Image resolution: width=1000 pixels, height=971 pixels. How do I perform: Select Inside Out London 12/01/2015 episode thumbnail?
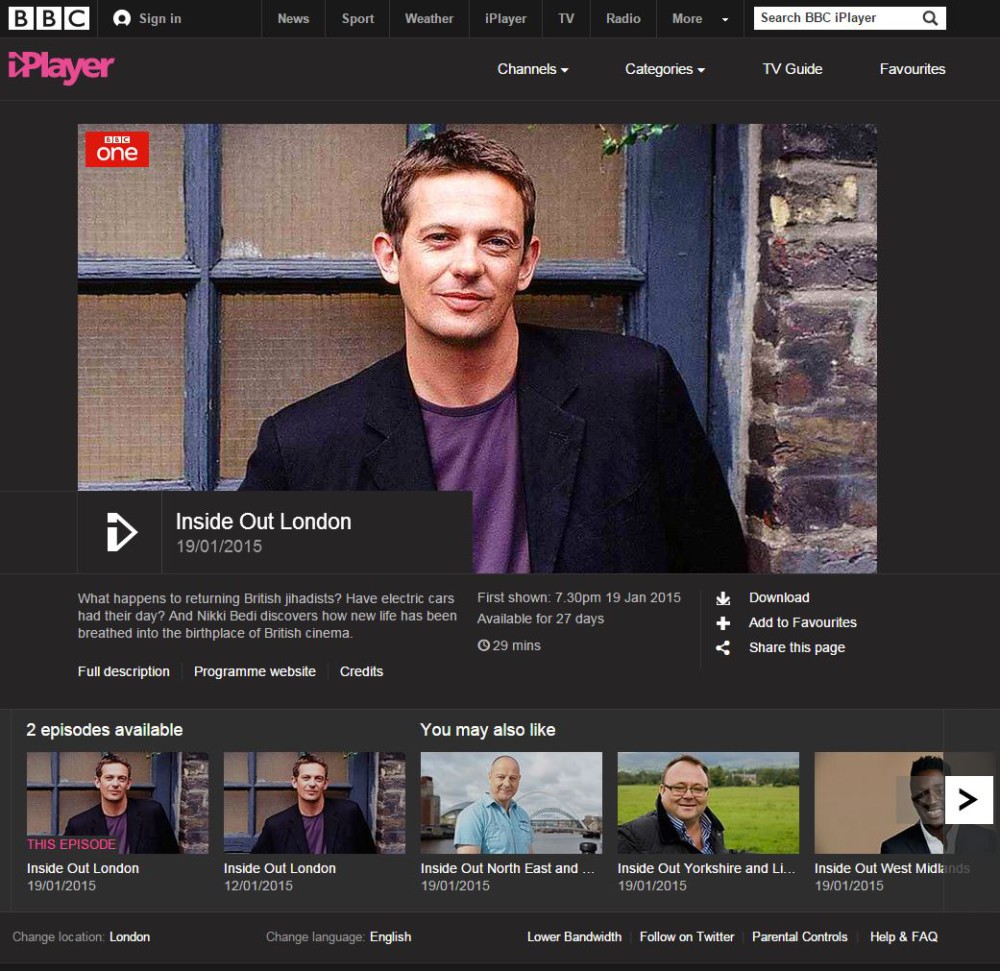click(314, 803)
